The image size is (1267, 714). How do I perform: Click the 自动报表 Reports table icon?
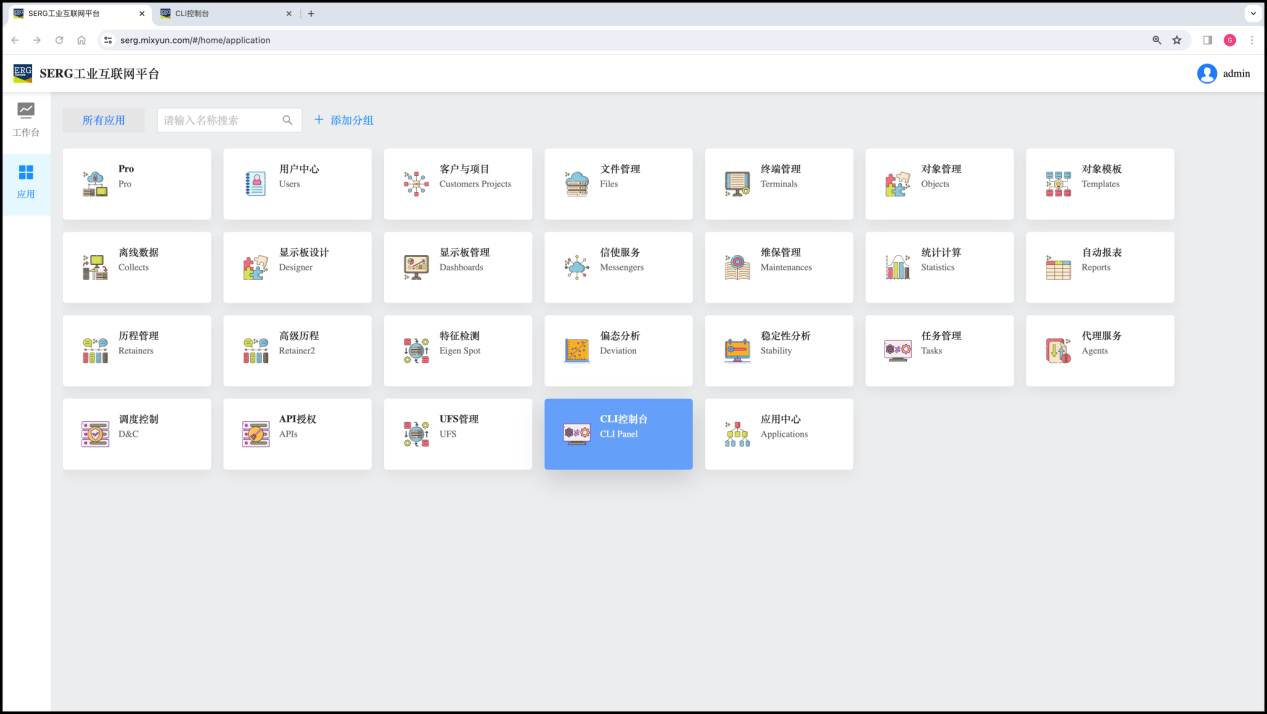pos(1058,267)
